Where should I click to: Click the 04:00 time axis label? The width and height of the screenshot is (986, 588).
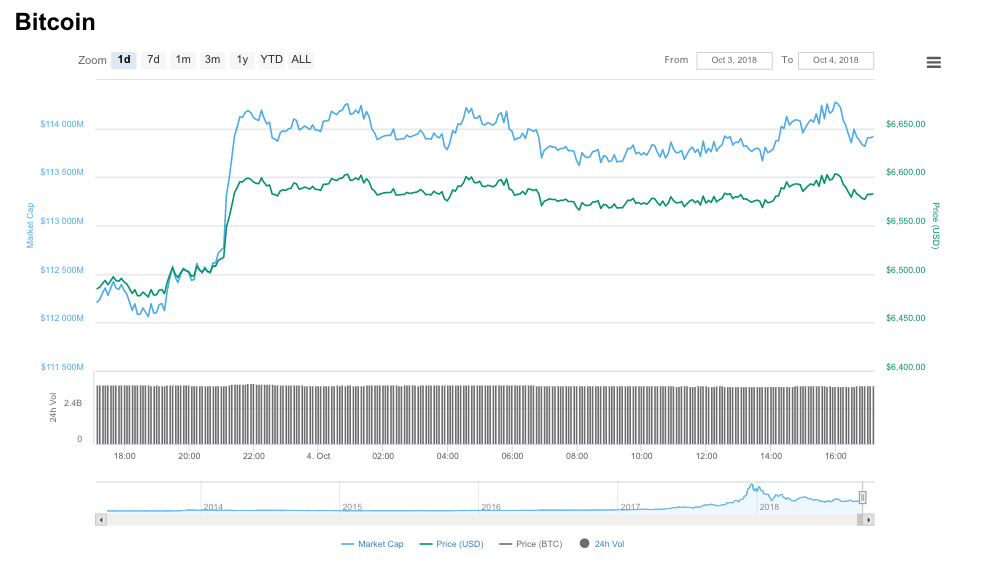[448, 456]
